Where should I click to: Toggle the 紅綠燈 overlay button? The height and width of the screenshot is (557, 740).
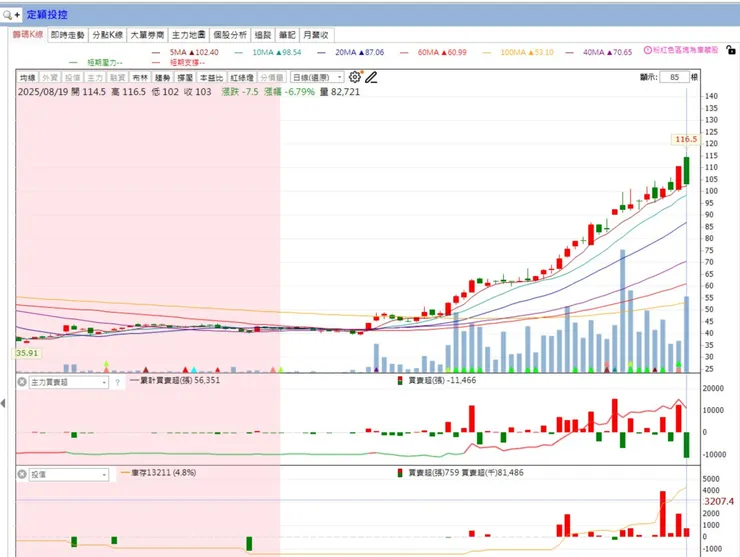pos(242,77)
